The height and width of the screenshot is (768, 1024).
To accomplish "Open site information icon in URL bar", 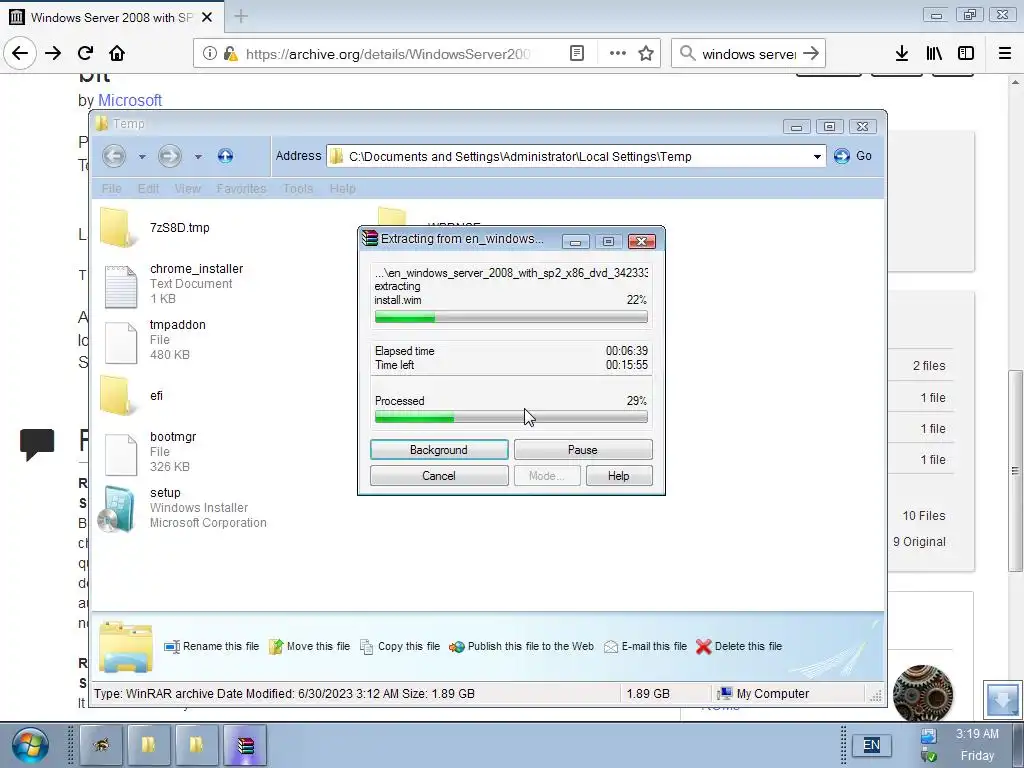I will pyautogui.click(x=210, y=54).
